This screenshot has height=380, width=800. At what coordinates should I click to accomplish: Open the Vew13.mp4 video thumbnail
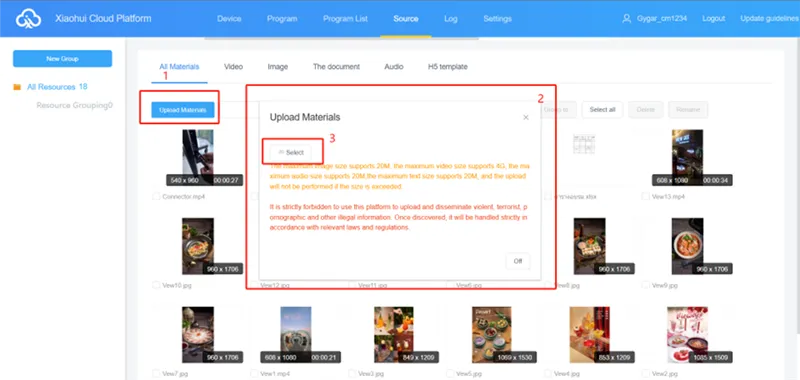coord(687,158)
